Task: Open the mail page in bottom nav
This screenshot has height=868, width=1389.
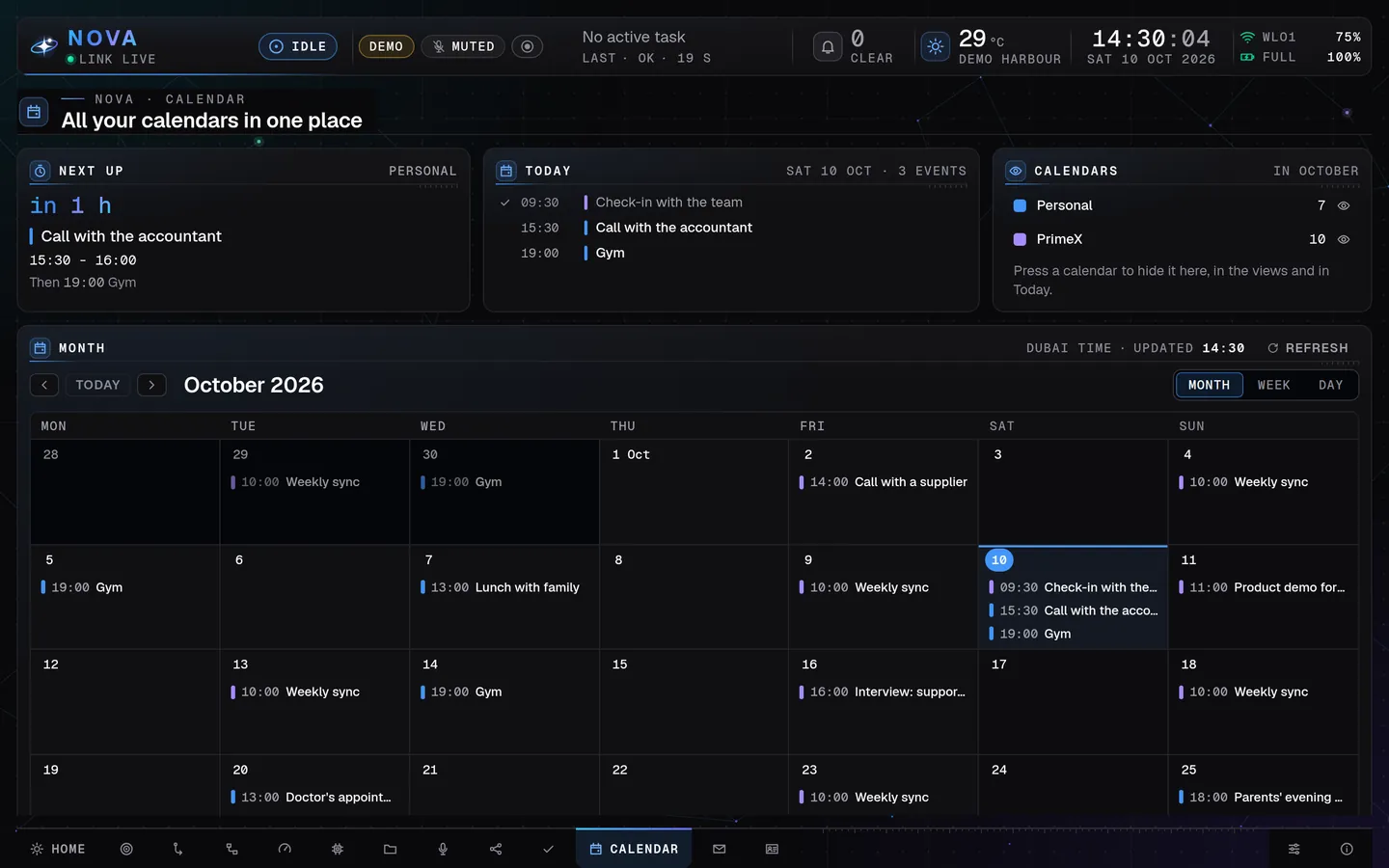Action: coord(720,849)
